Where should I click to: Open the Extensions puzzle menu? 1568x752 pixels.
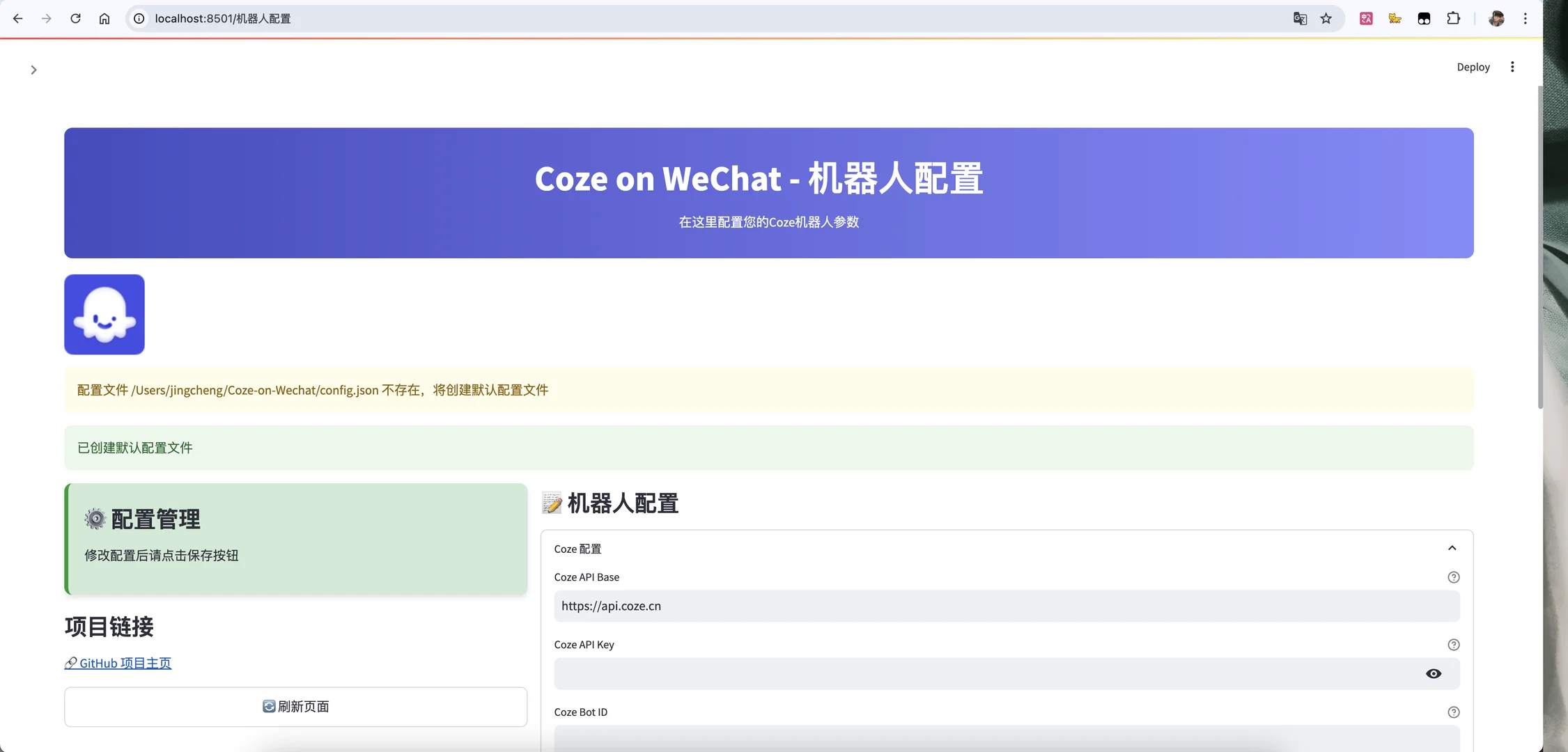[1453, 19]
